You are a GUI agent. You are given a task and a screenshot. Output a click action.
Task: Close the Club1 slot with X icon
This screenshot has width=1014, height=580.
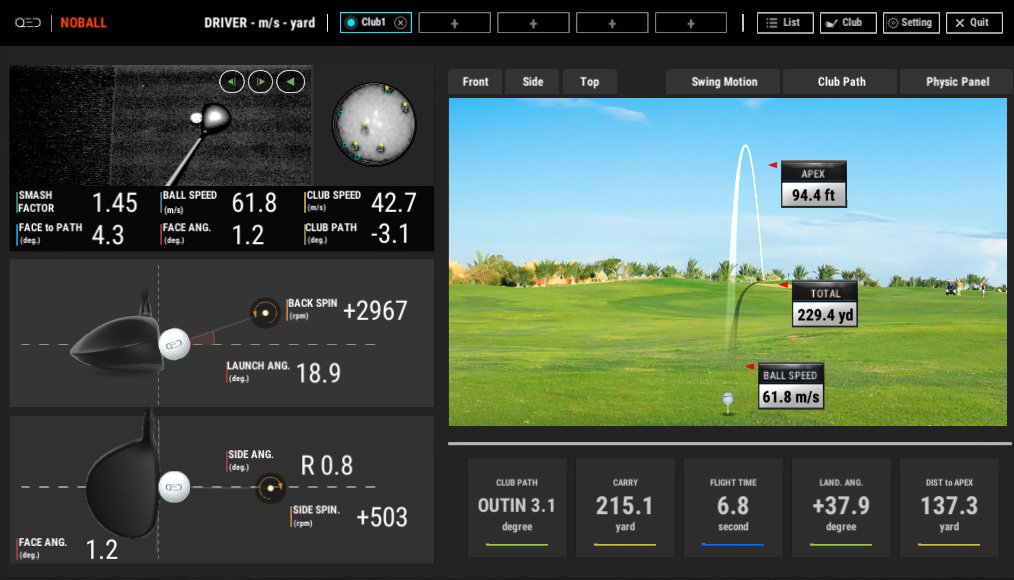[400, 23]
